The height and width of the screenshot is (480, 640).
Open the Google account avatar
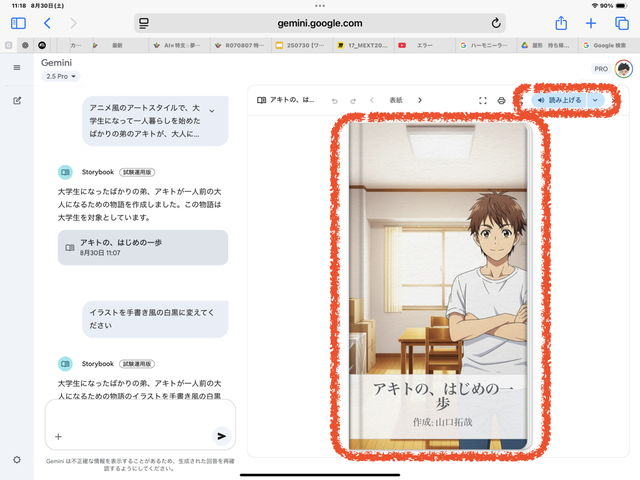pos(624,69)
